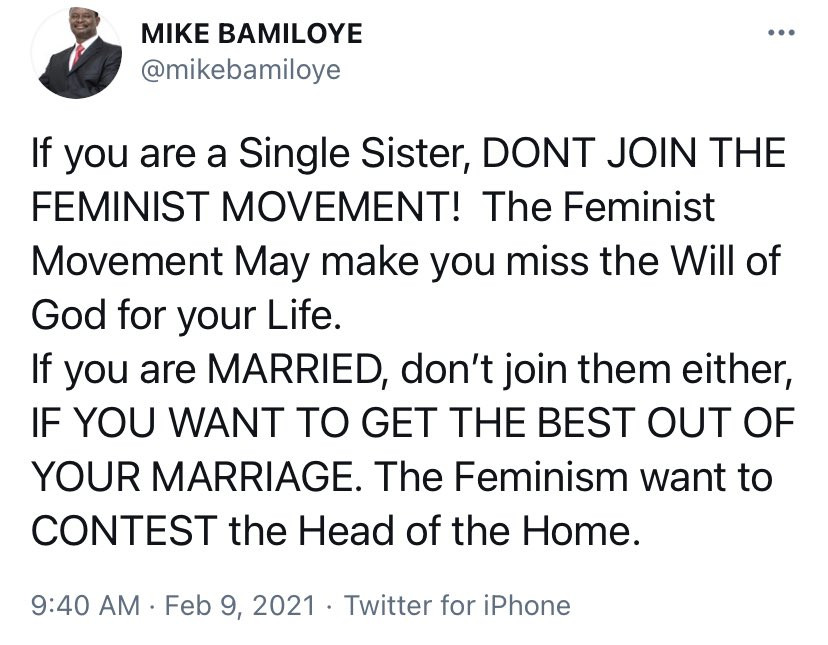828x645 pixels.
Task: Click the @mikebamiloye handle
Action: [241, 69]
